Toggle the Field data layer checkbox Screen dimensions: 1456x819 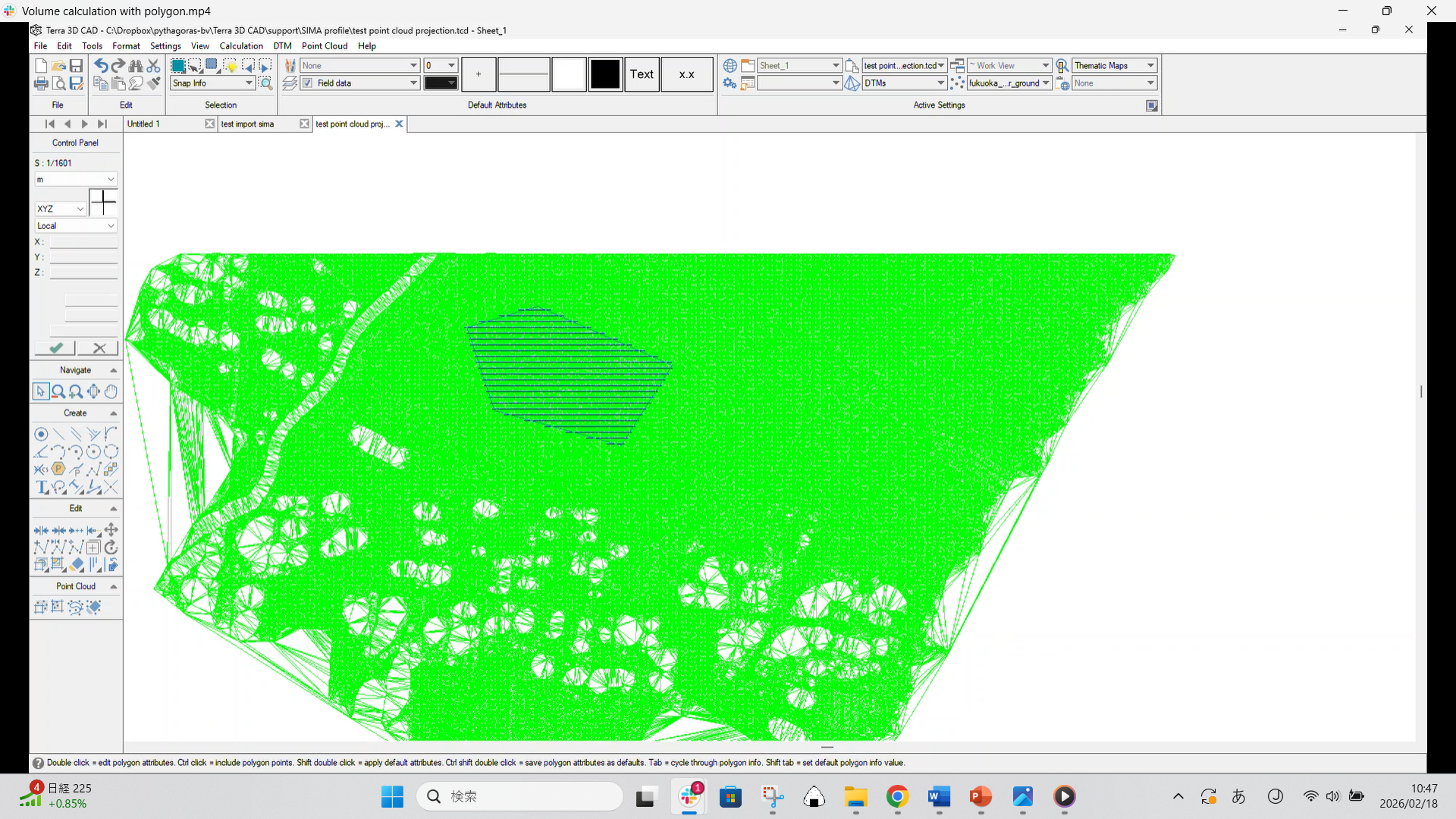[308, 83]
